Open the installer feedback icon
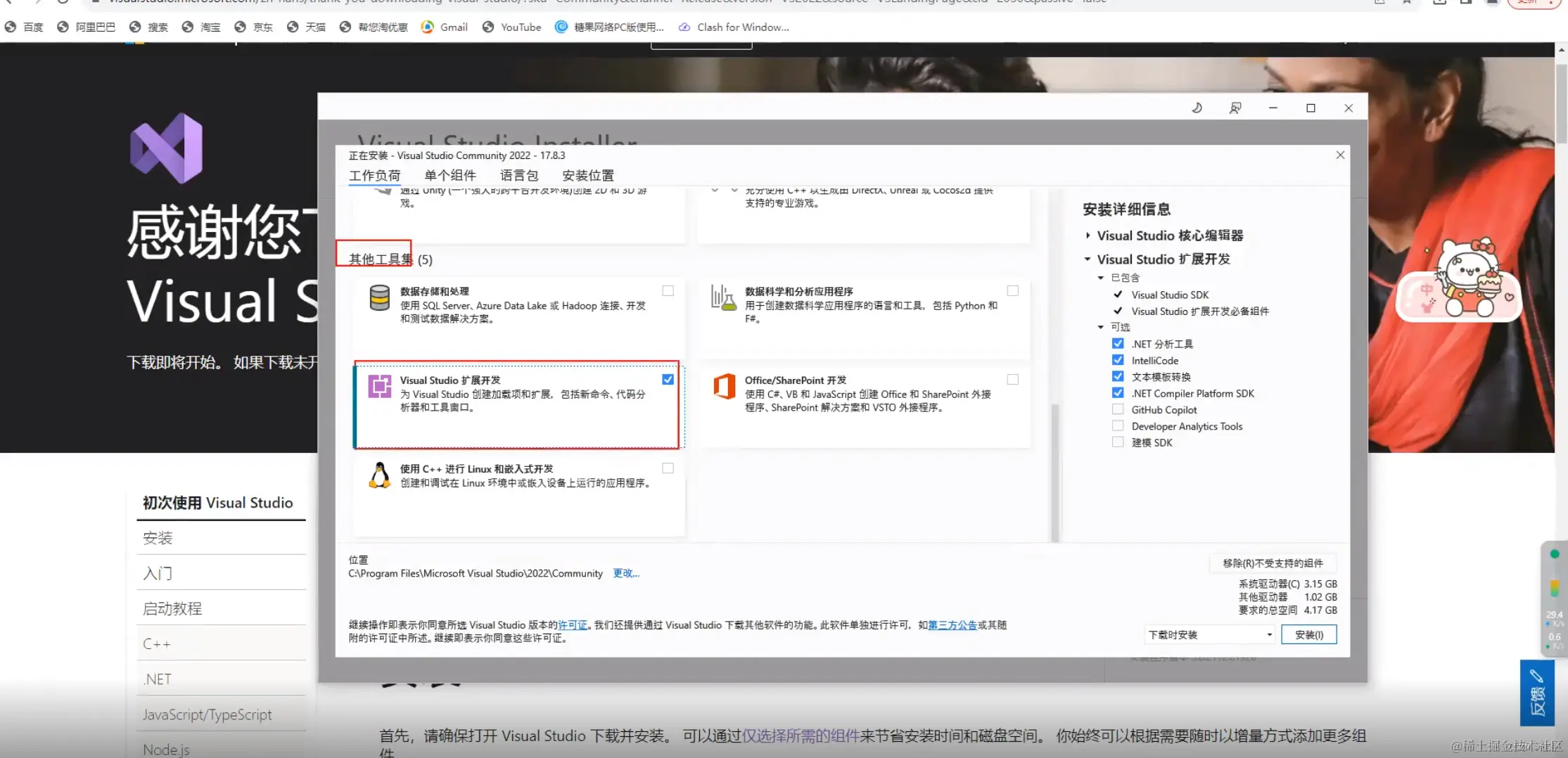This screenshot has height=758, width=1568. tap(1235, 108)
